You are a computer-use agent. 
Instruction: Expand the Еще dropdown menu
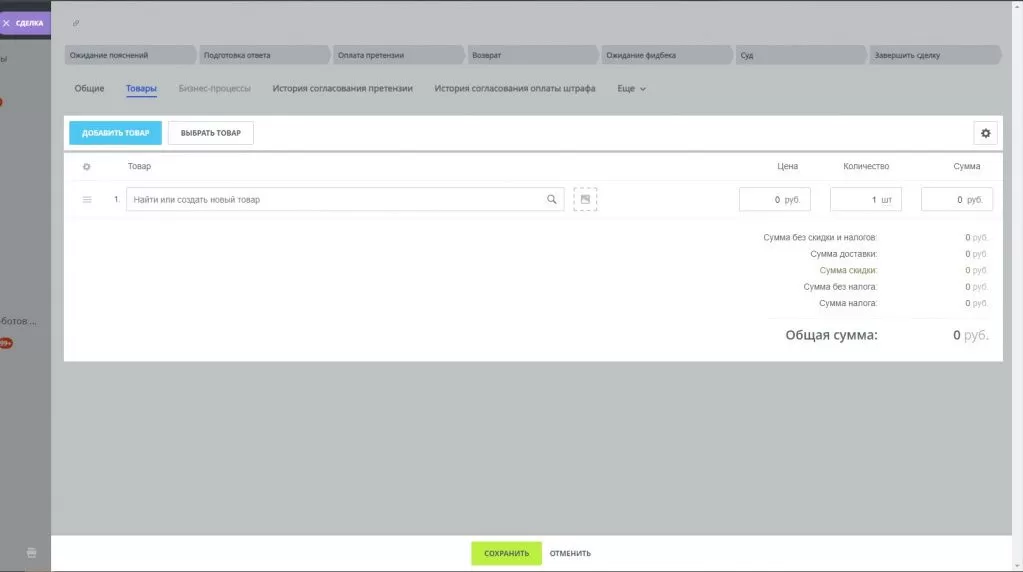tap(631, 89)
